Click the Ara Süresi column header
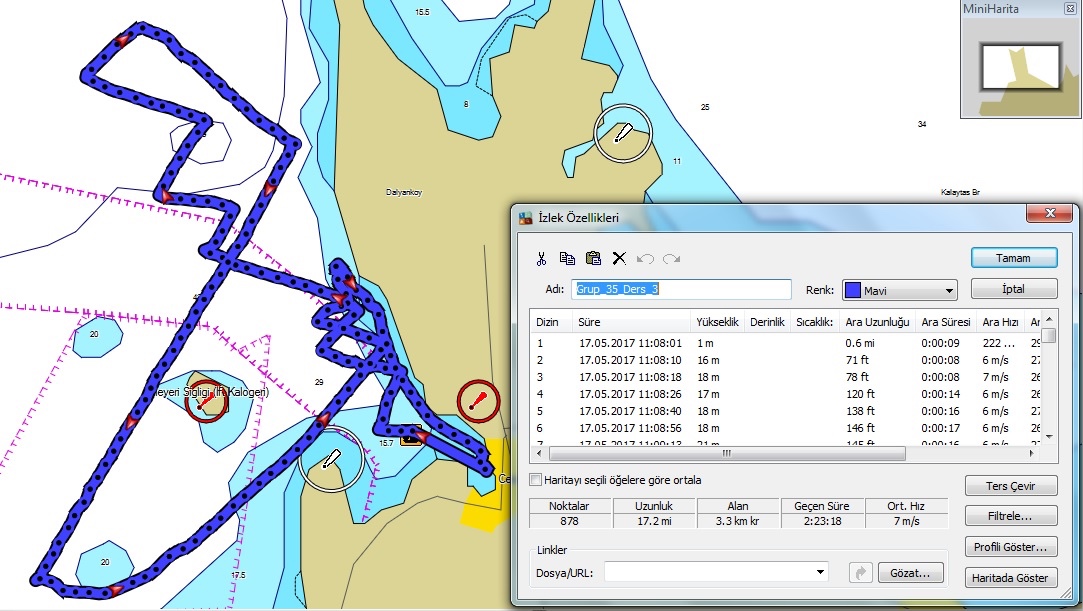The height and width of the screenshot is (611, 1083). (x=946, y=322)
